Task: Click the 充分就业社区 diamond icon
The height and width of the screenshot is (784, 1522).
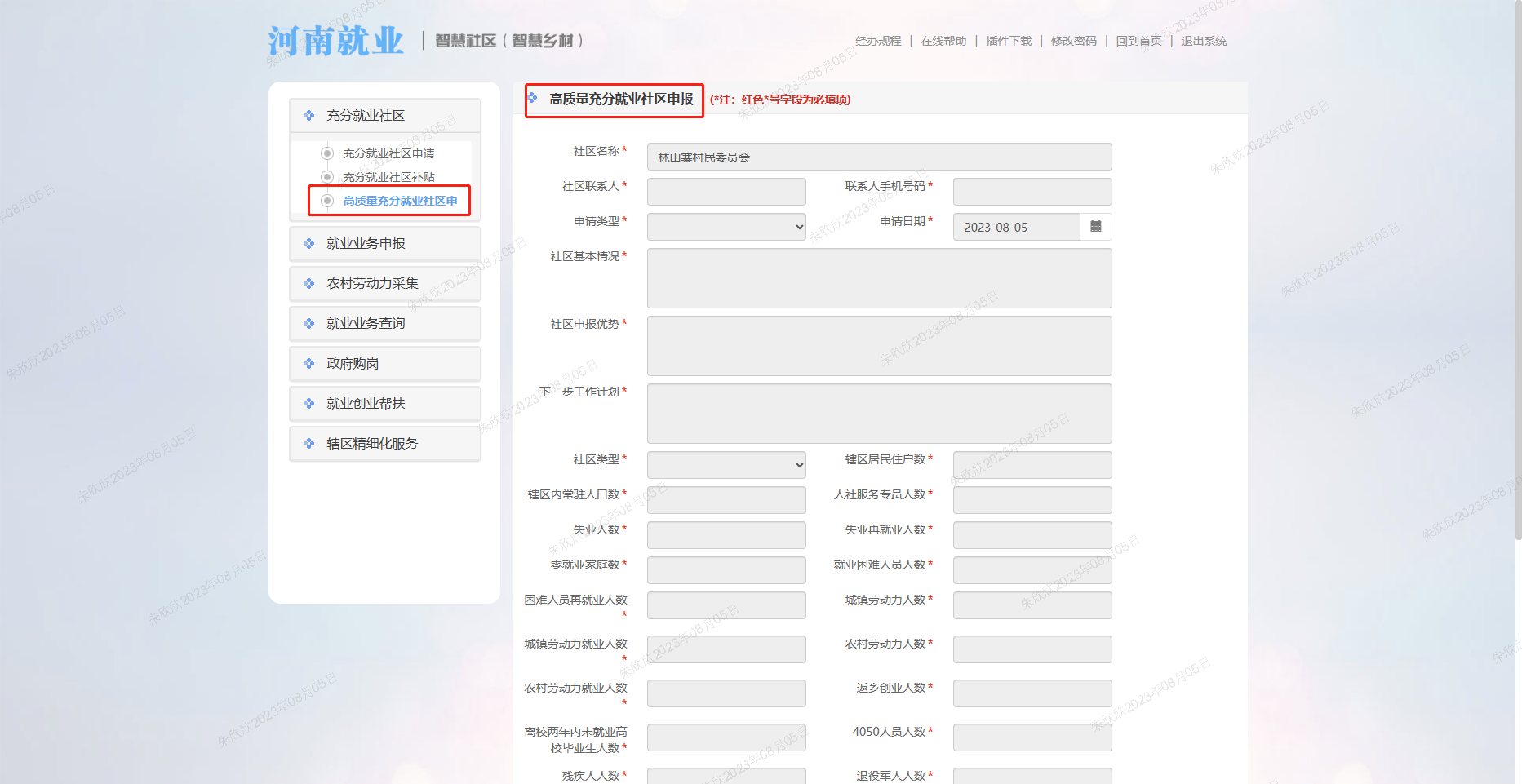Action: [308, 115]
